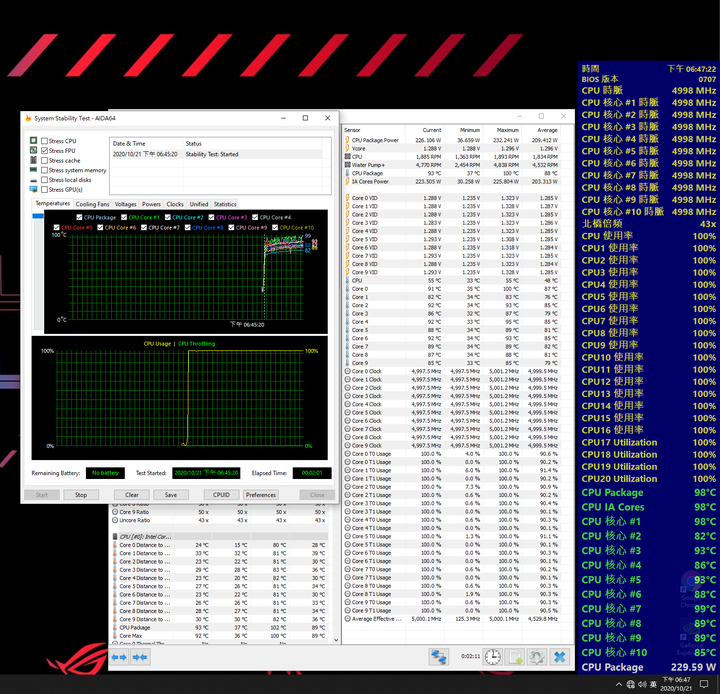Screen dimensions: 720x694
Task: Enable the Stress CPU checkbox
Action: [45, 141]
